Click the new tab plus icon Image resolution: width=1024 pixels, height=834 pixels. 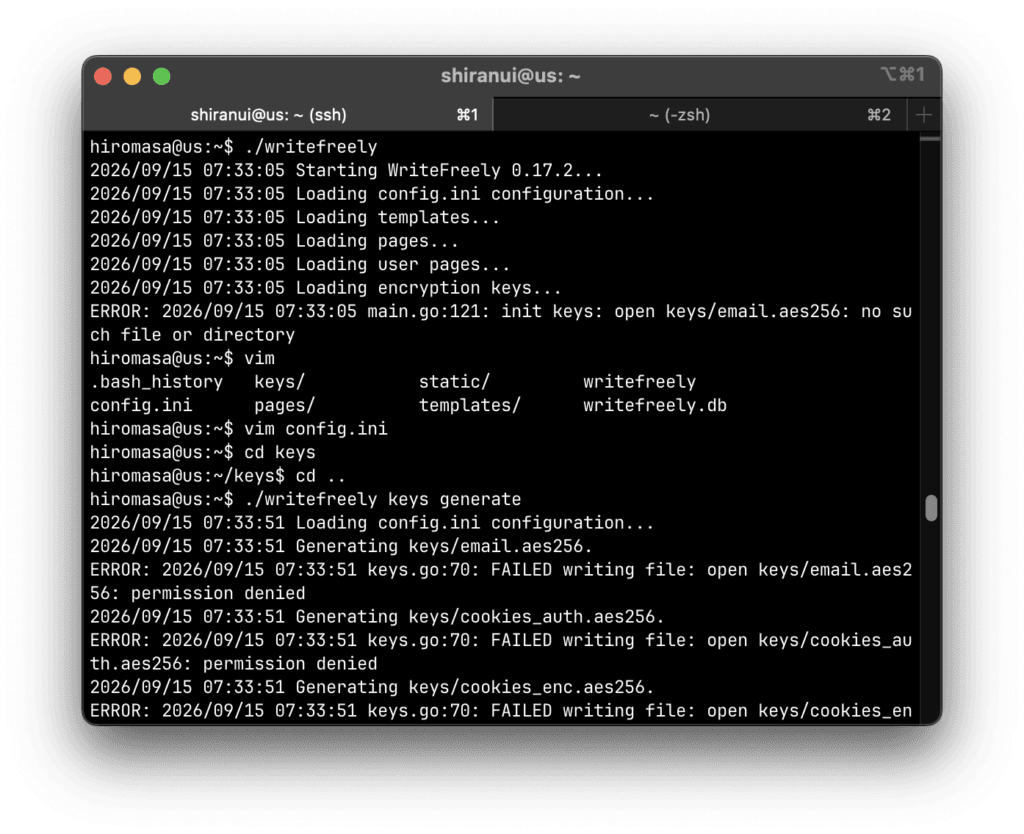(923, 115)
